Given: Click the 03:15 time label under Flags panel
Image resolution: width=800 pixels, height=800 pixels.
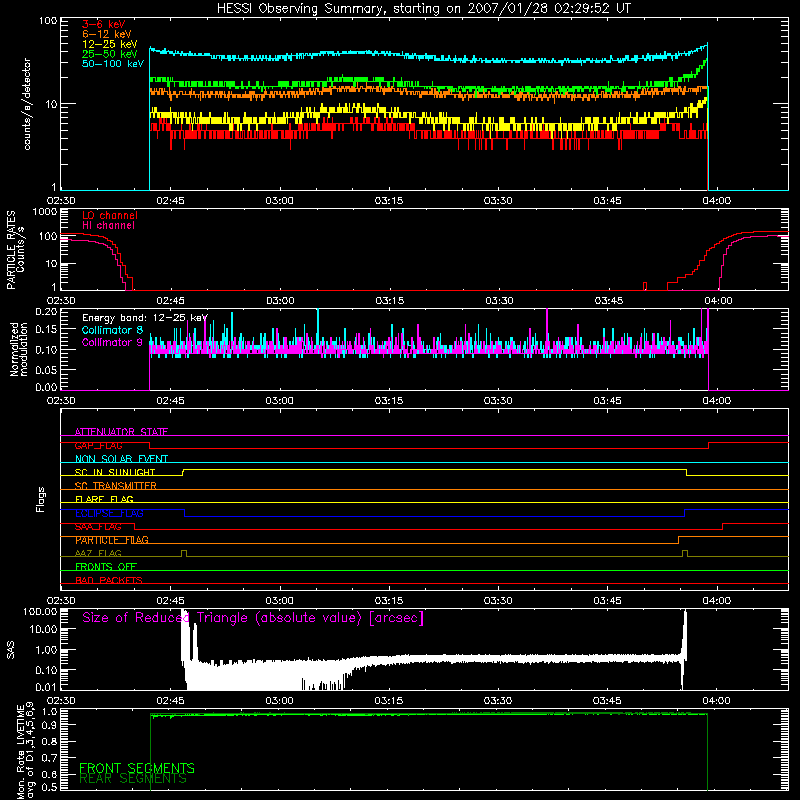Looking at the screenshot, I should coord(388,601).
